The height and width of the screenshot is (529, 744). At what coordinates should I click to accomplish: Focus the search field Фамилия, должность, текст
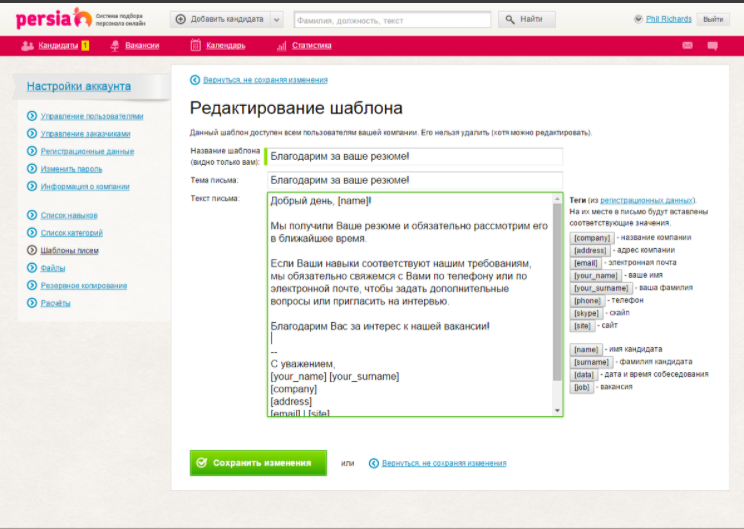(392, 20)
